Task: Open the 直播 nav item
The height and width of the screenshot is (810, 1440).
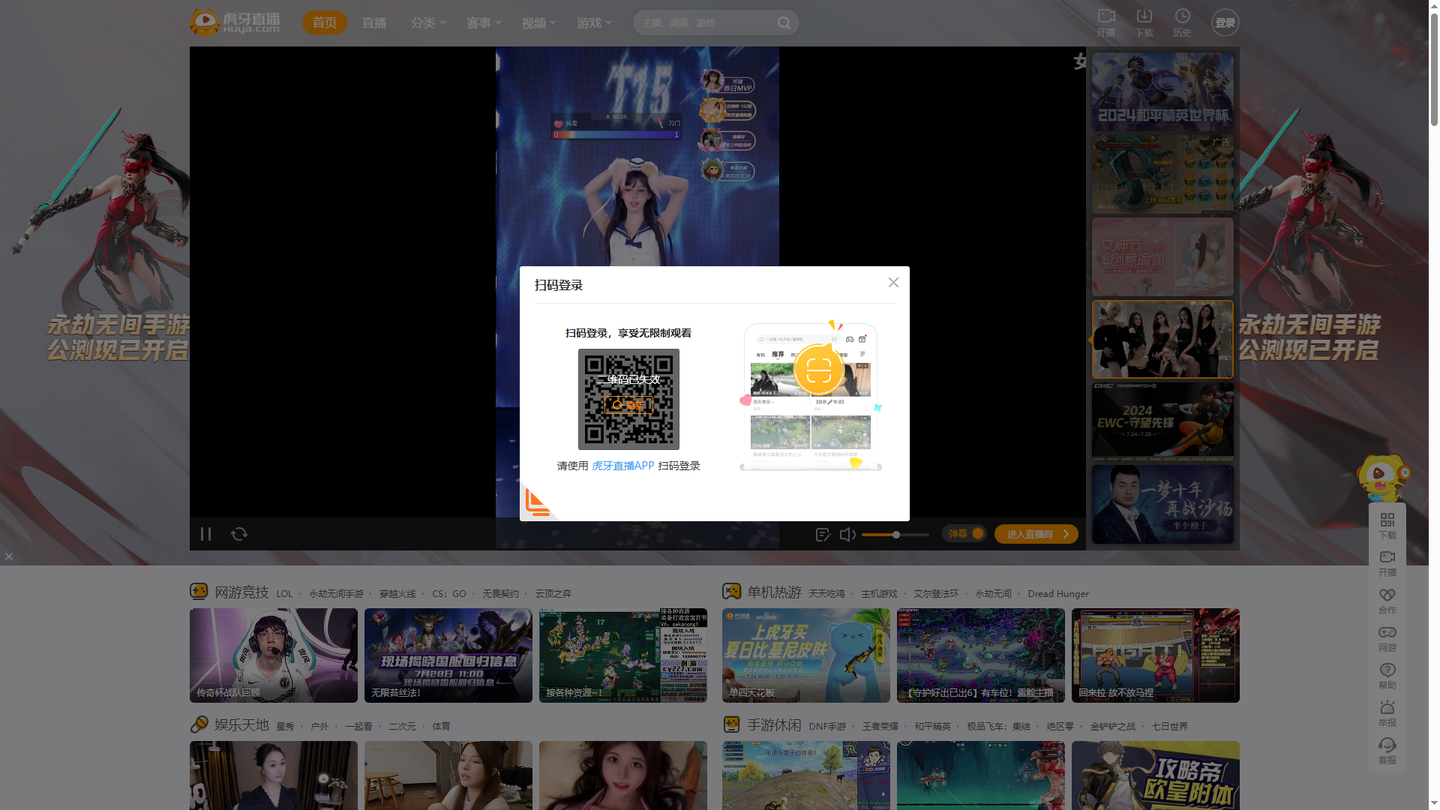Action: pos(374,22)
